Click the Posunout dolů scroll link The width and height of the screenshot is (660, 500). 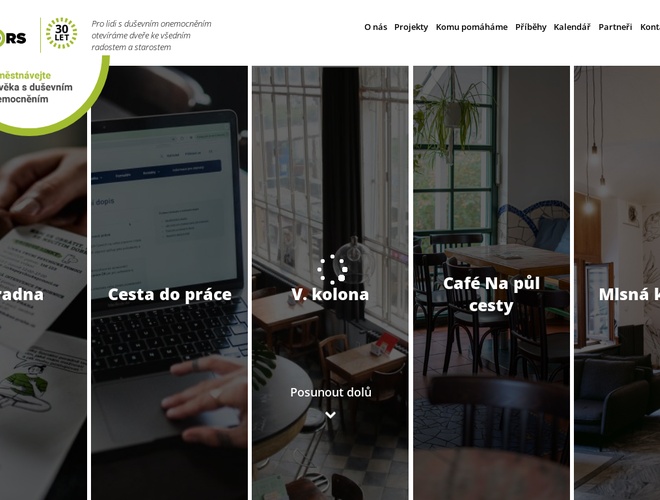[x=331, y=392]
